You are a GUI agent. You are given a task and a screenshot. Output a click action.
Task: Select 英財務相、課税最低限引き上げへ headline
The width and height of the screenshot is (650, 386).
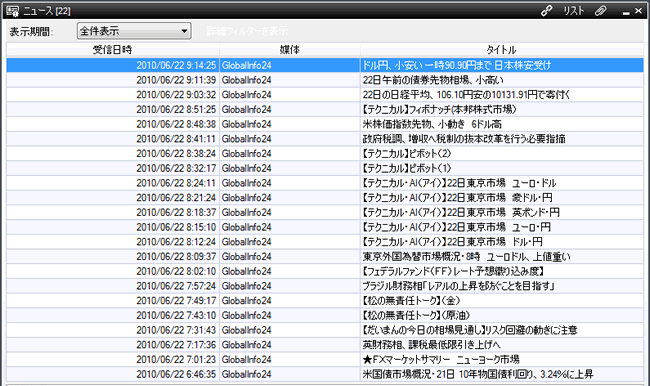432,345
